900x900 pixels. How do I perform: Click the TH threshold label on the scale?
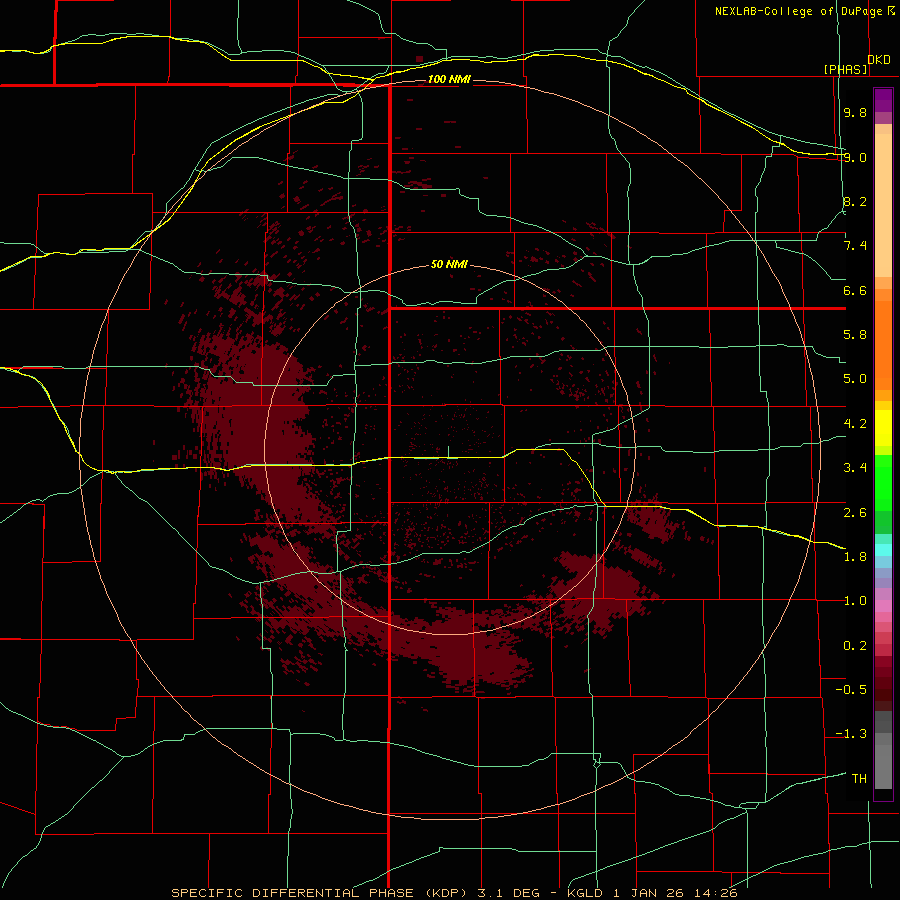tap(859, 779)
